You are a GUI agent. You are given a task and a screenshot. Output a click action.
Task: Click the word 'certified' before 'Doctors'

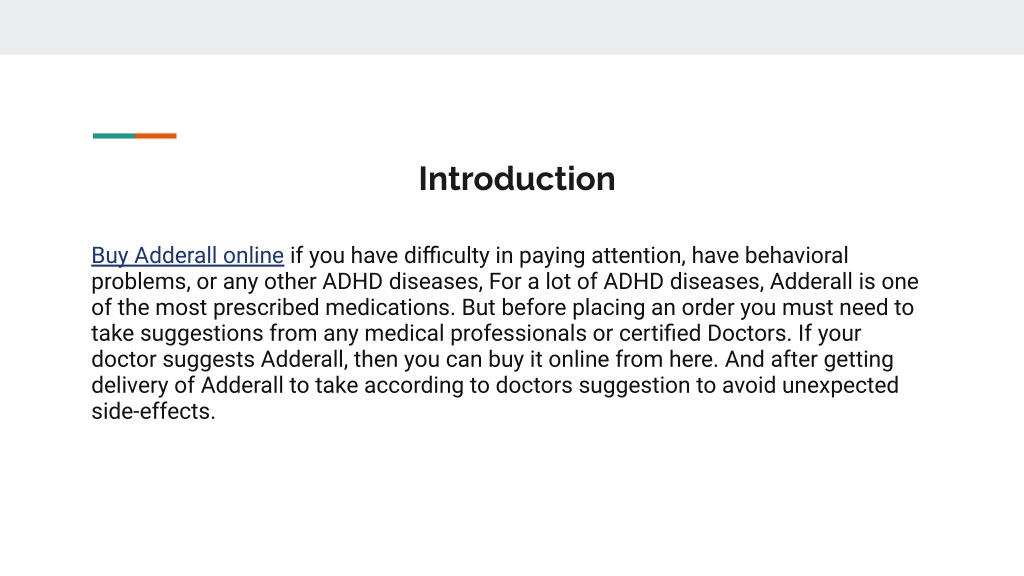point(660,334)
